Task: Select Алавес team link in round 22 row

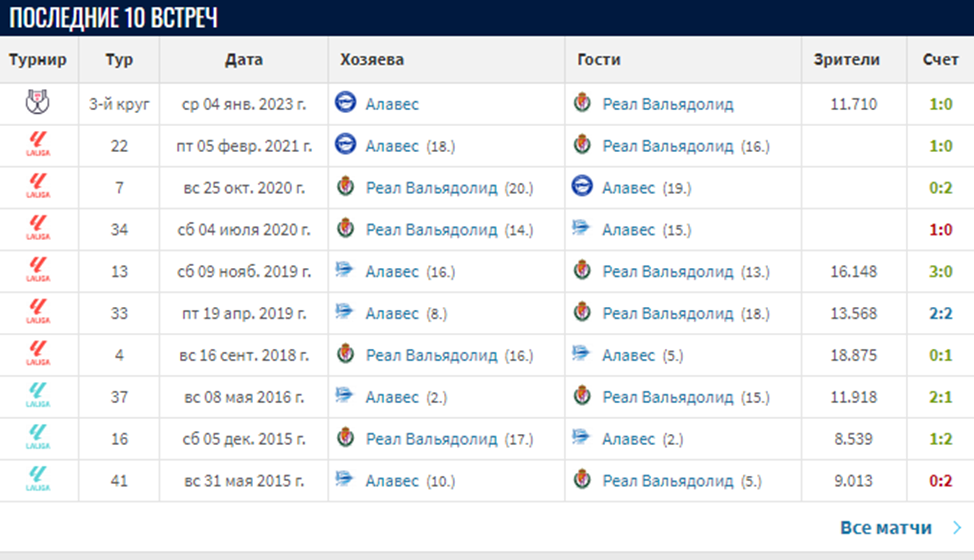Action: click(x=392, y=146)
